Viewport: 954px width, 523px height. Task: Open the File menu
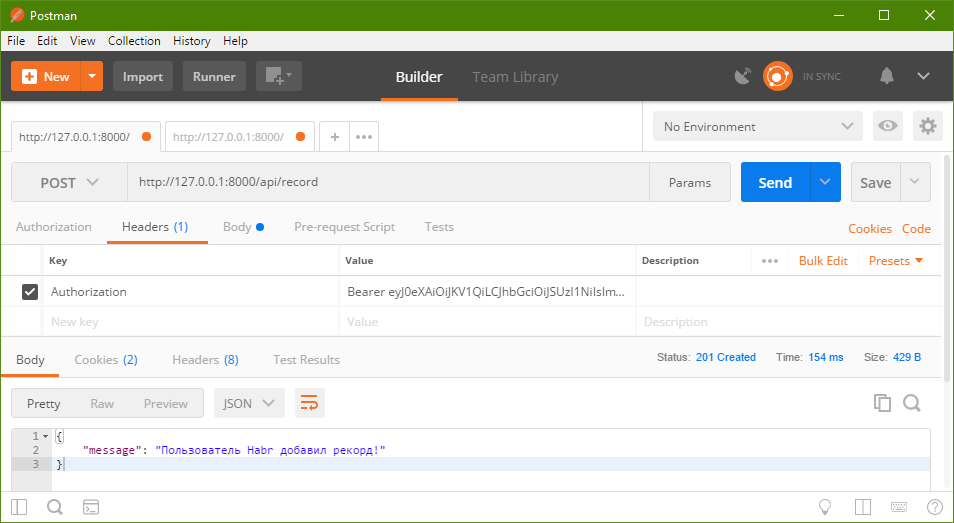click(16, 41)
